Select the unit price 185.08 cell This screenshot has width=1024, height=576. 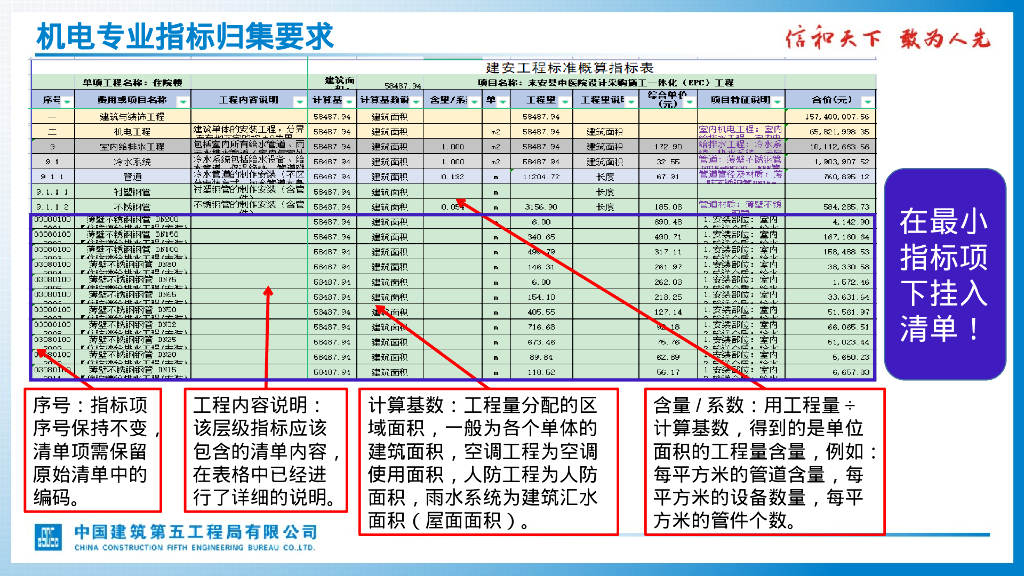point(668,206)
